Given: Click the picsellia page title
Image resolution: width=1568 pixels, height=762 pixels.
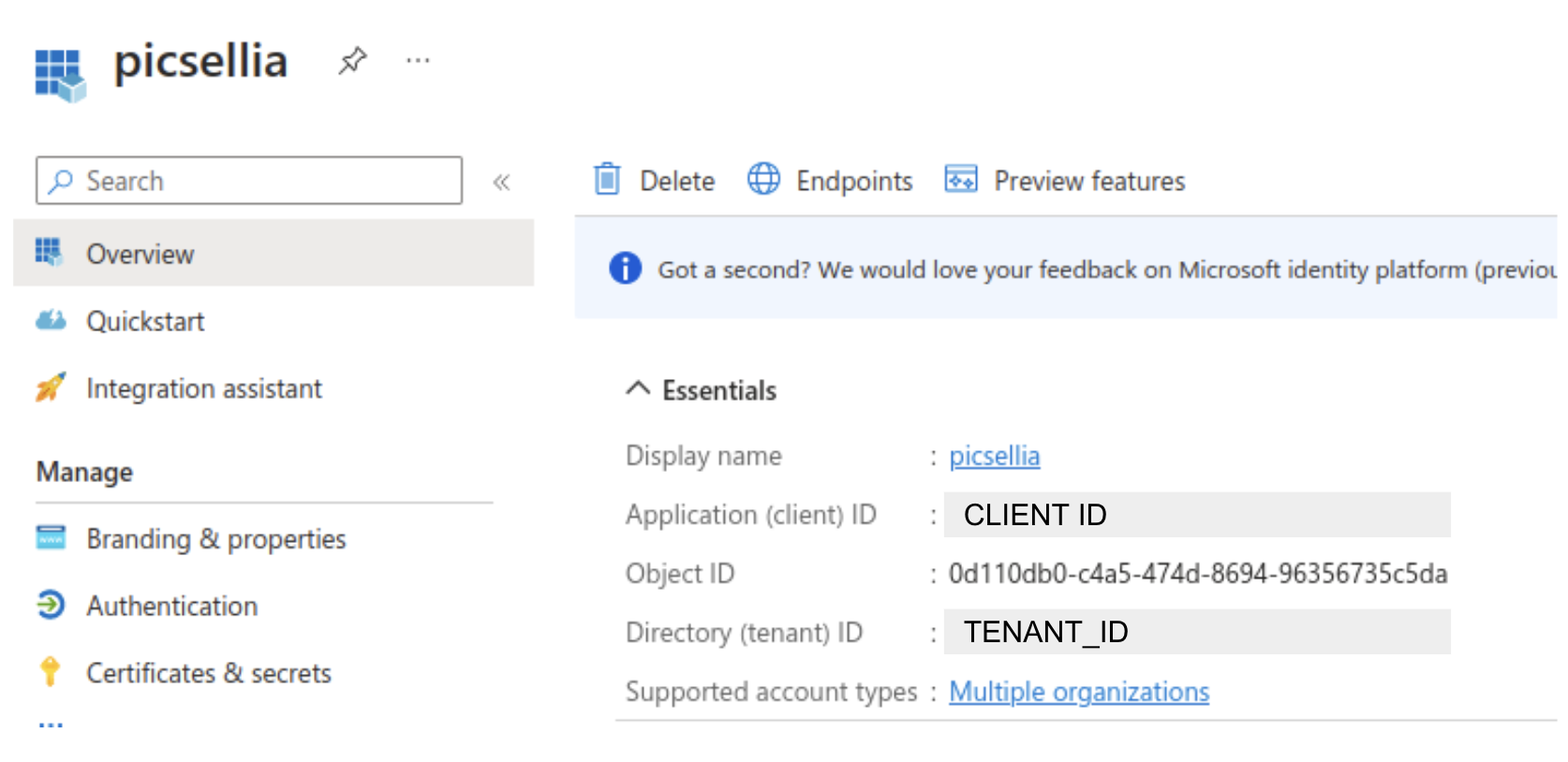Looking at the screenshot, I should click(x=200, y=62).
